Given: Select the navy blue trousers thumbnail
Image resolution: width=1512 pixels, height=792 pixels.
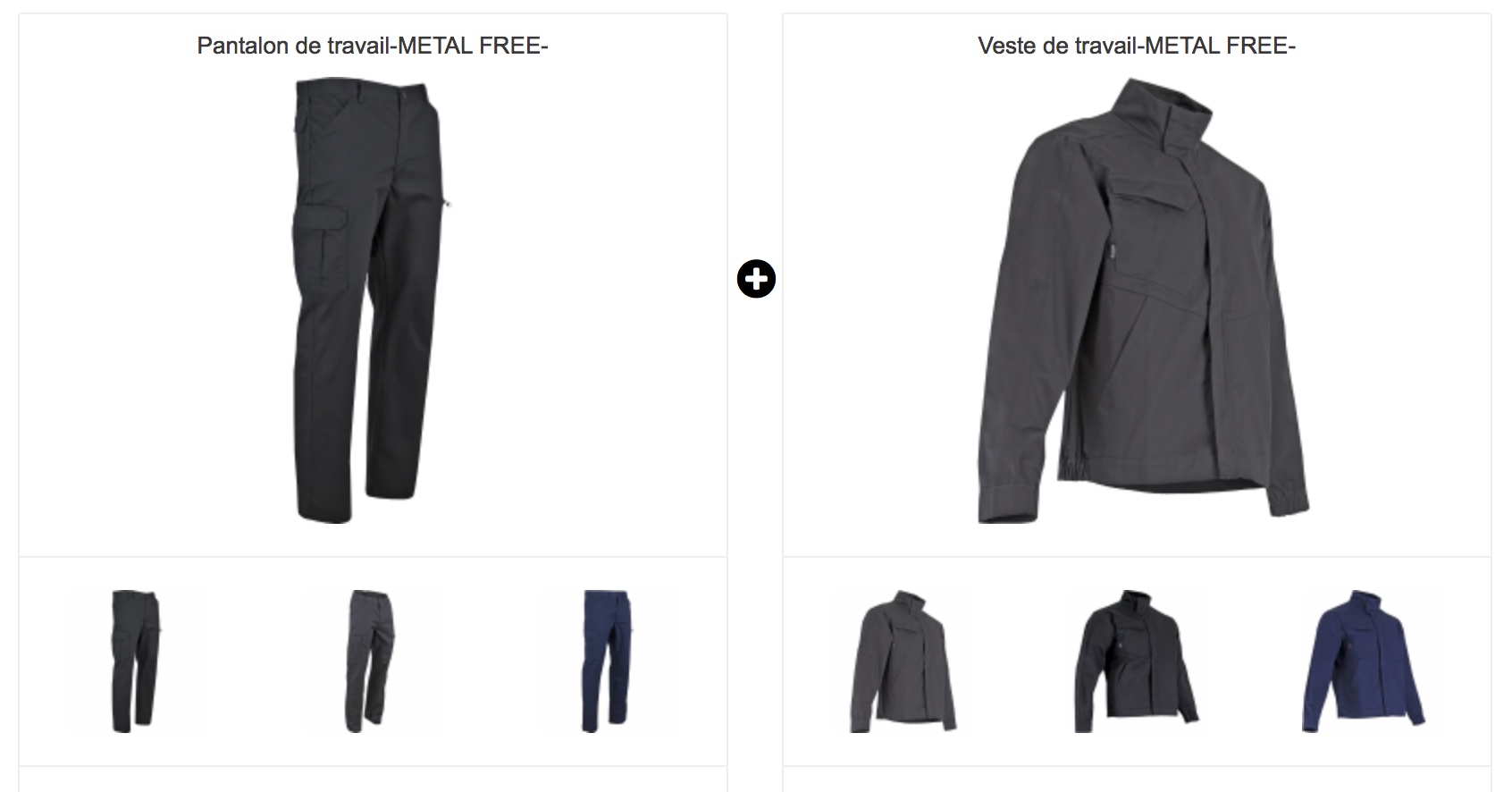Looking at the screenshot, I should pos(607,661).
